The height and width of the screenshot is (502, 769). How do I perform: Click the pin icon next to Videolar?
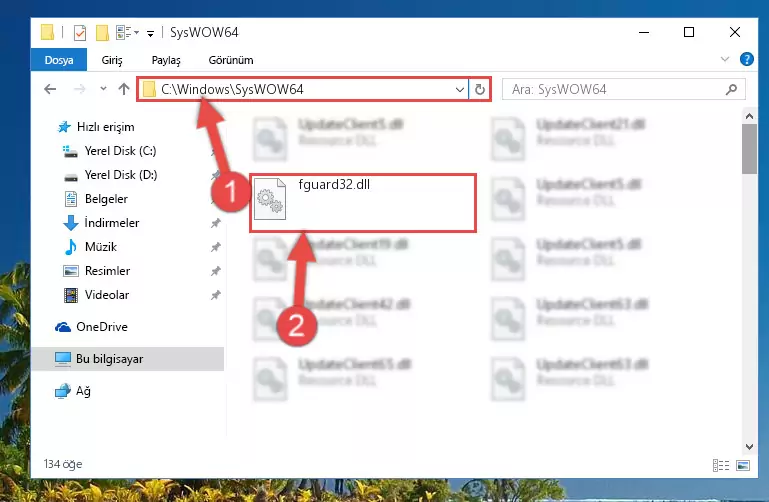point(216,295)
